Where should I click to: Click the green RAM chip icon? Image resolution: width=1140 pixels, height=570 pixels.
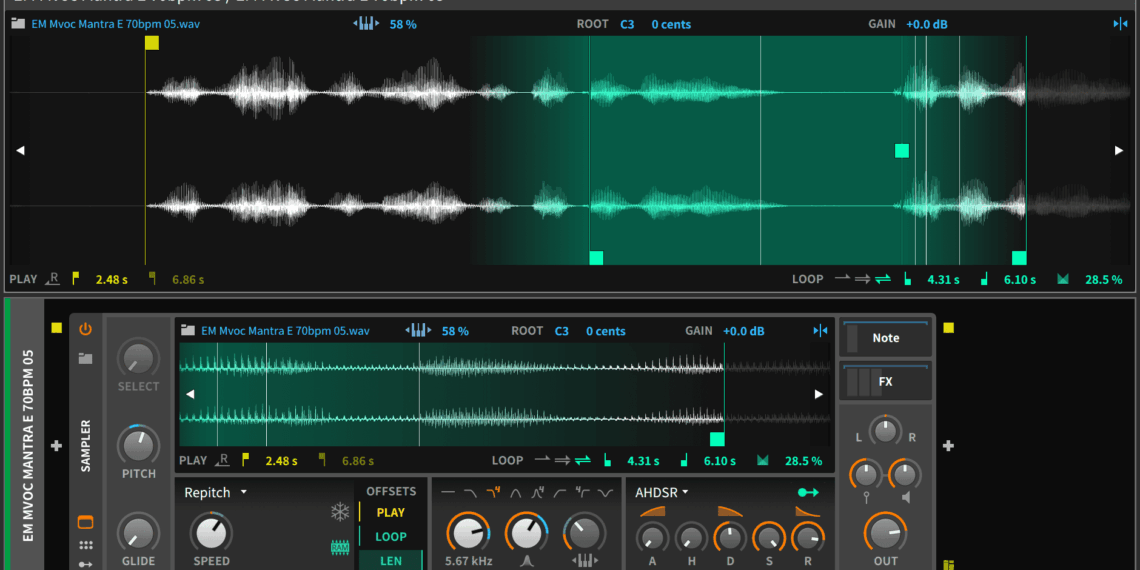pyautogui.click(x=340, y=548)
